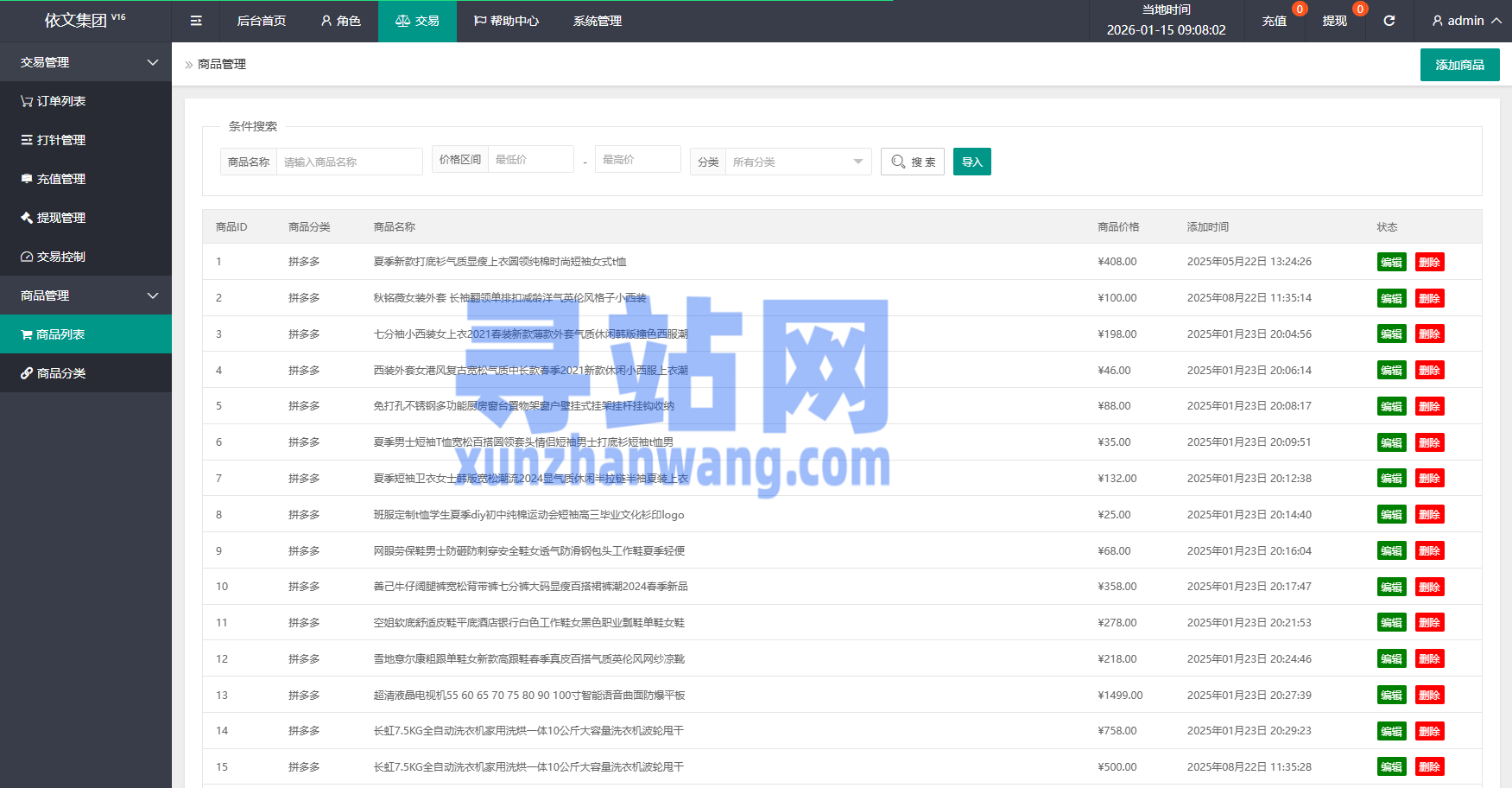Open the 系统管理 top menu
The width and height of the screenshot is (1512, 788).
click(x=597, y=21)
